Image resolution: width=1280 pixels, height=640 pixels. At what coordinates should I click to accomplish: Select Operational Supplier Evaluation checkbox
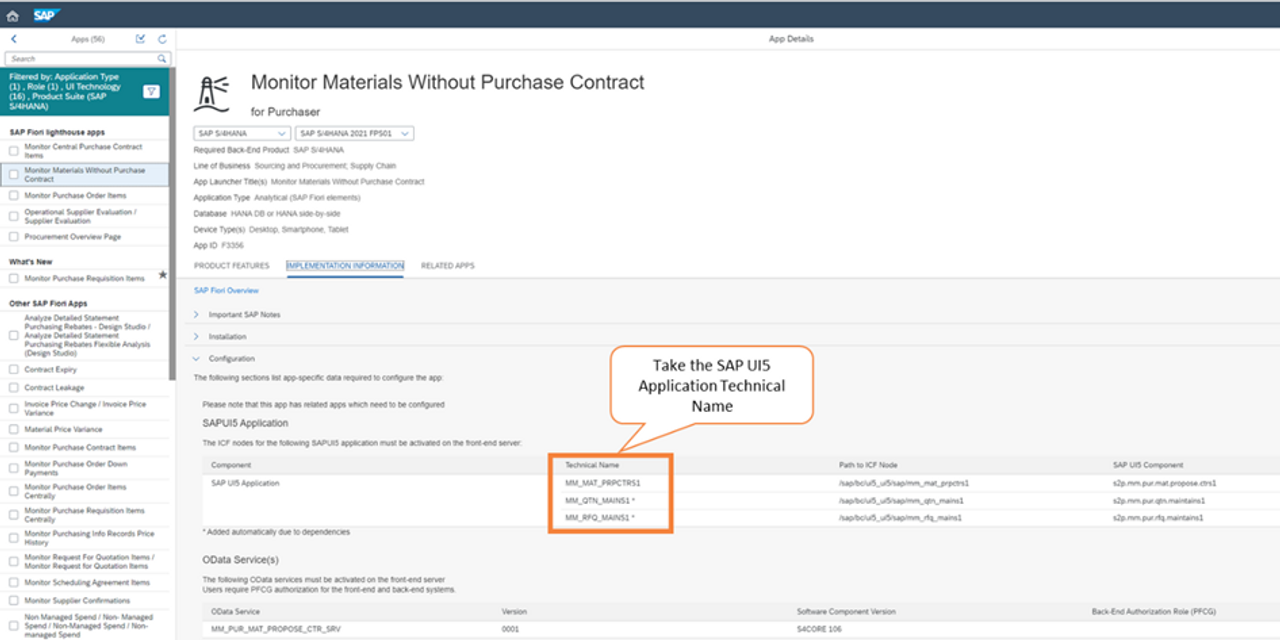(x=13, y=216)
